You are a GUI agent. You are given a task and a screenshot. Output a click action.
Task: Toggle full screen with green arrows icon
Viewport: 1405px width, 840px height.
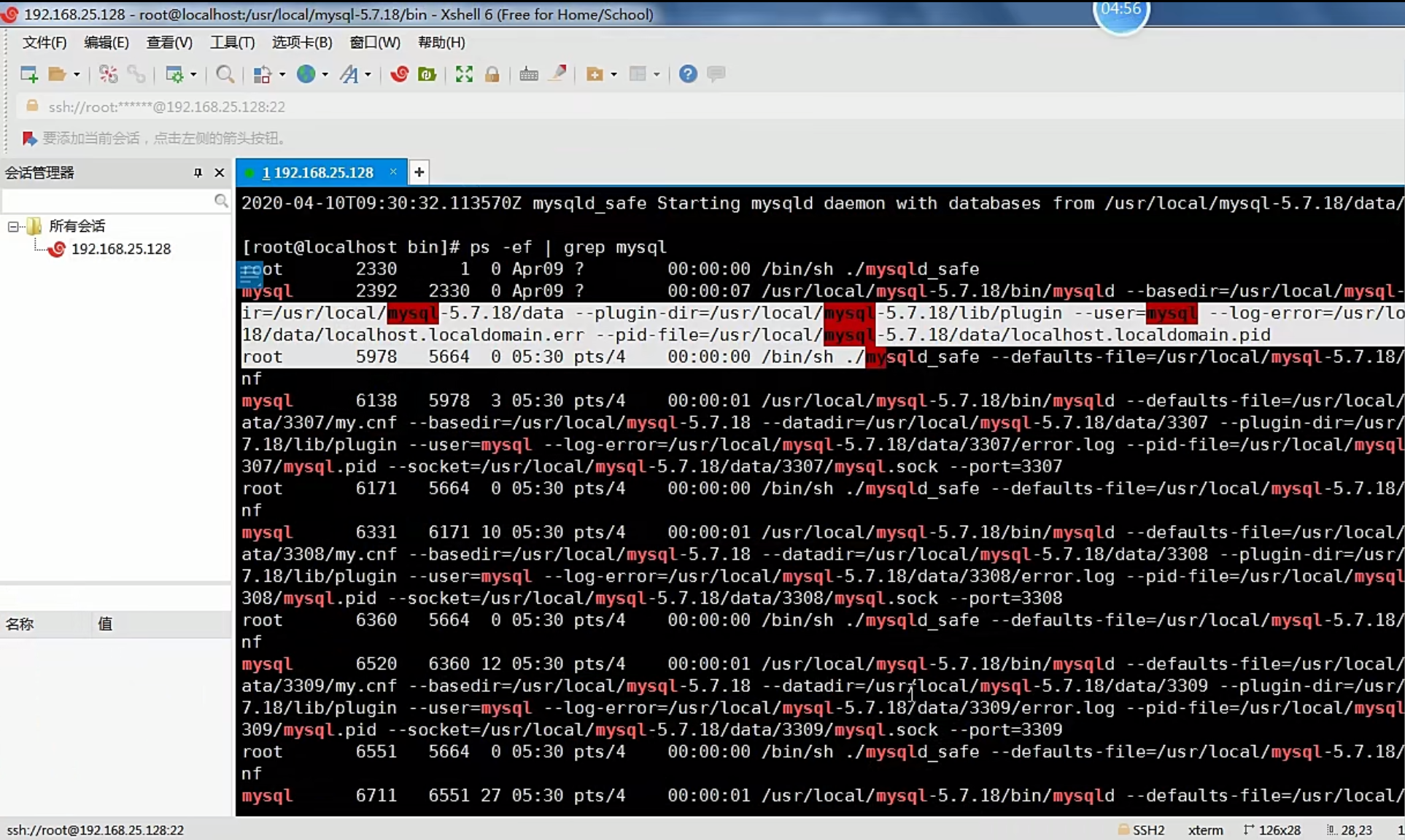tap(464, 74)
